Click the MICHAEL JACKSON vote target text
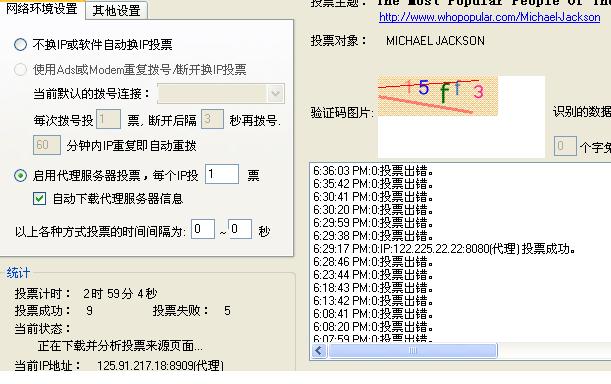Image resolution: width=611 pixels, height=384 pixels. (435, 41)
